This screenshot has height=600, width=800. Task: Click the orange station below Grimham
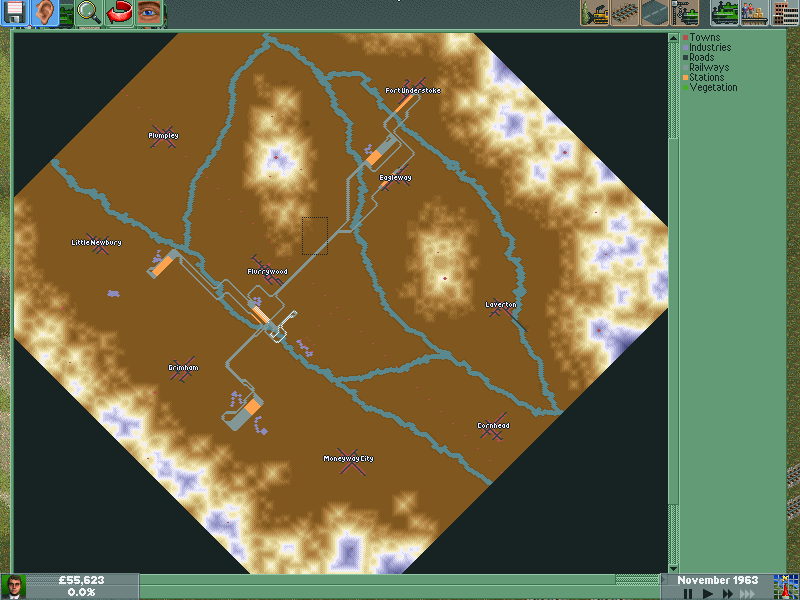[253, 407]
